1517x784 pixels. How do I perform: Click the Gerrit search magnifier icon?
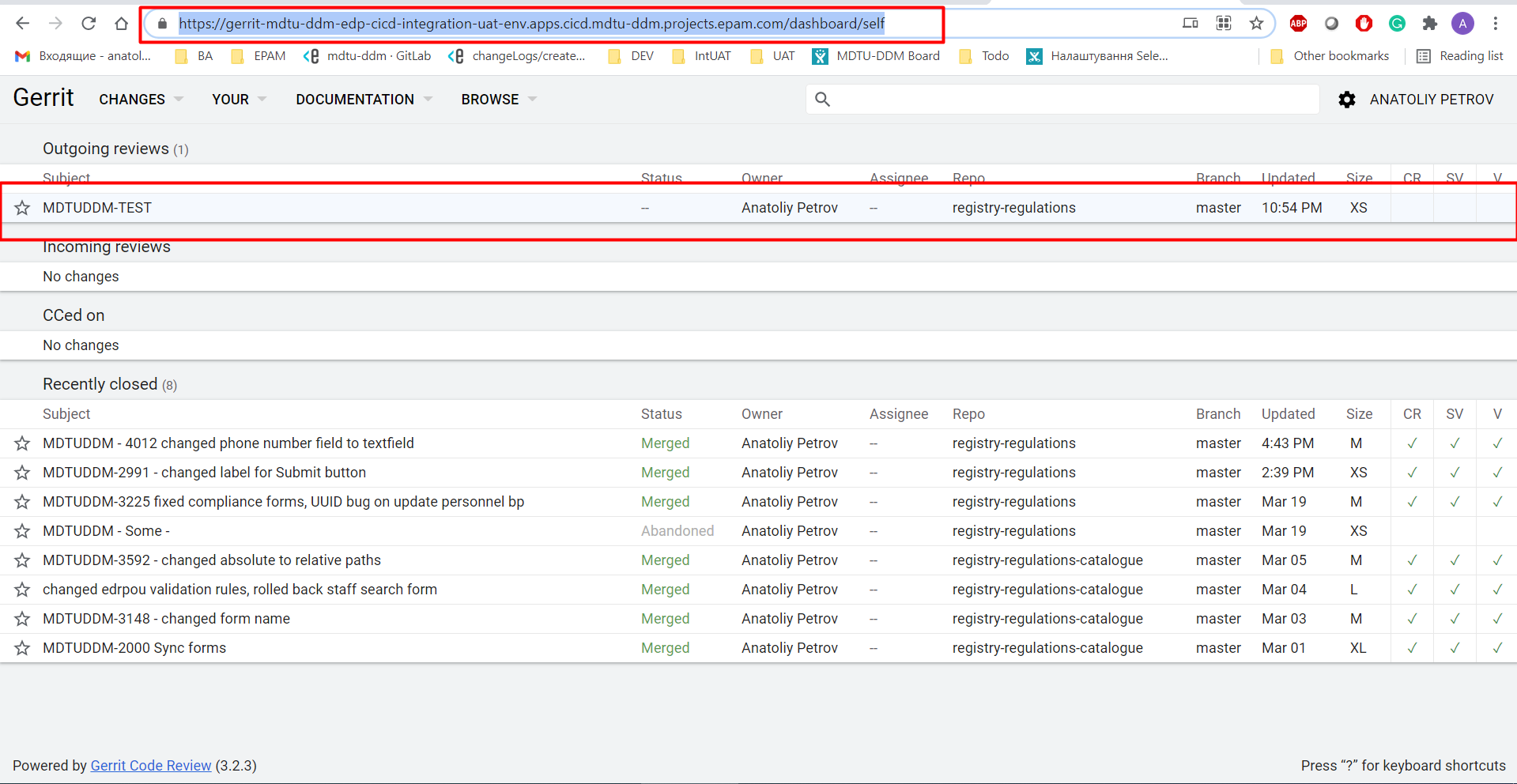tap(822, 100)
